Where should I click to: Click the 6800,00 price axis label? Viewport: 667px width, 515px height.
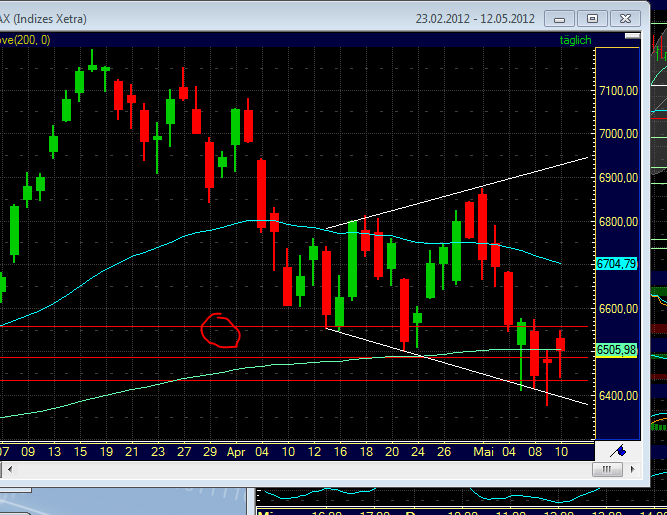point(618,221)
